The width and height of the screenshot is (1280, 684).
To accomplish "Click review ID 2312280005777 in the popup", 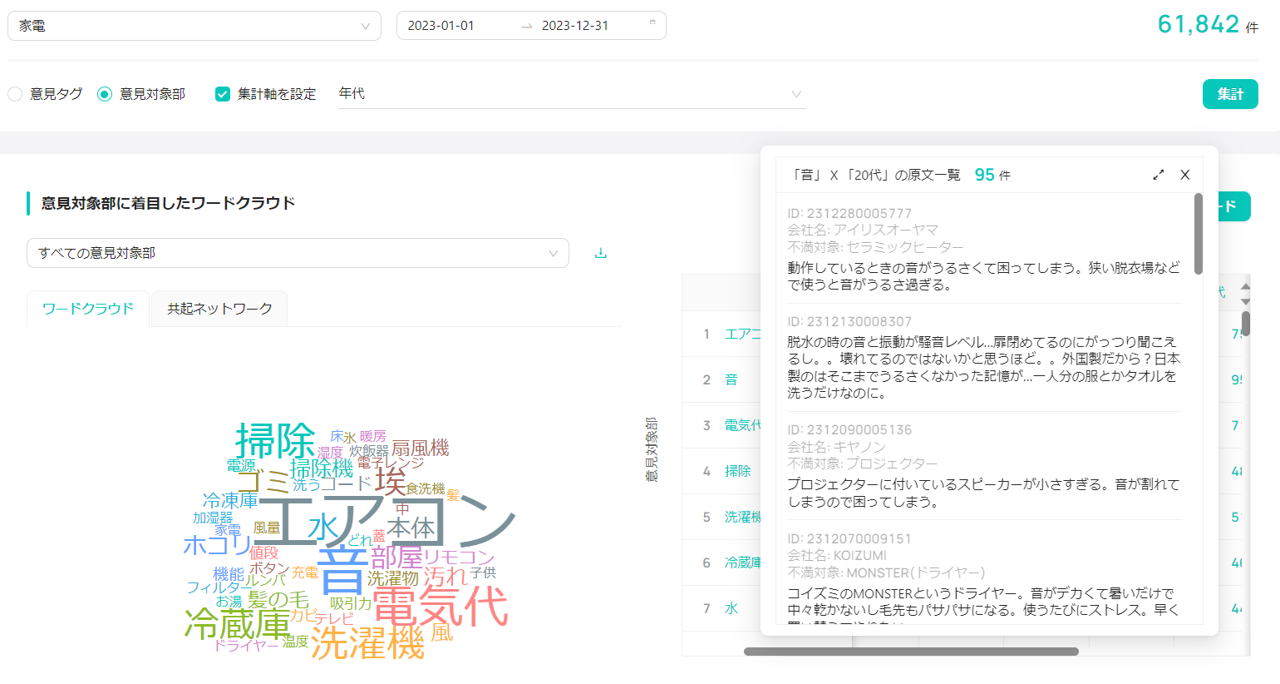I will click(849, 213).
